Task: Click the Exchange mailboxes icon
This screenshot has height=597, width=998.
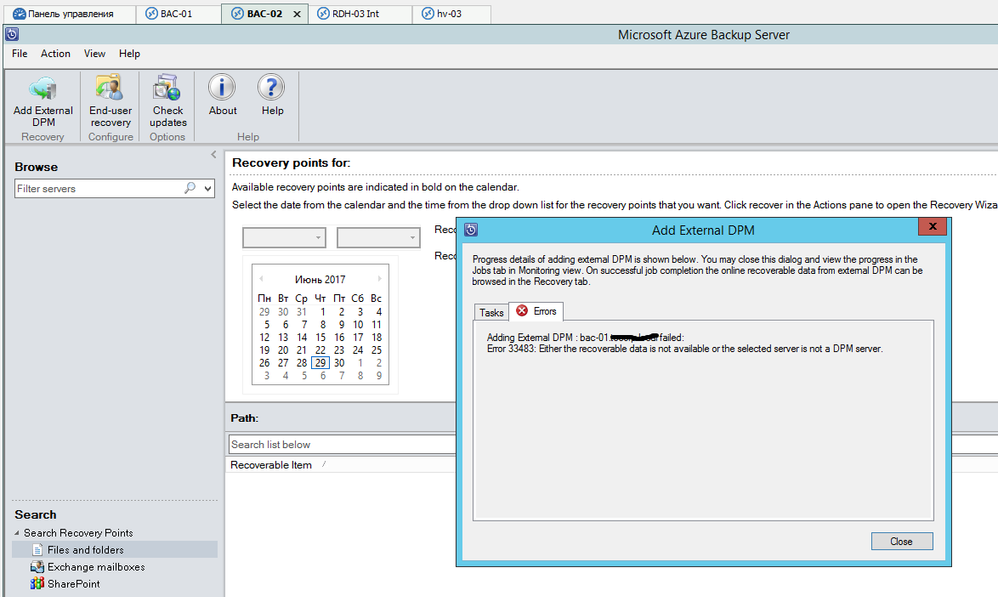Action: coord(38,566)
